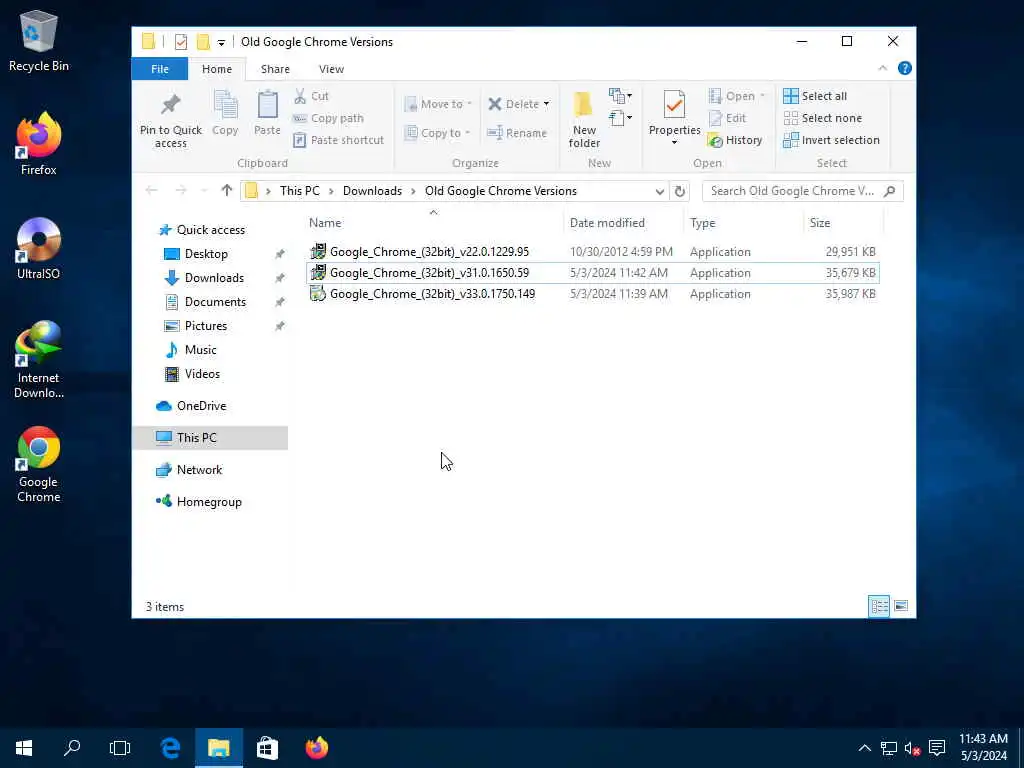Click Select all in ribbon

[815, 96]
